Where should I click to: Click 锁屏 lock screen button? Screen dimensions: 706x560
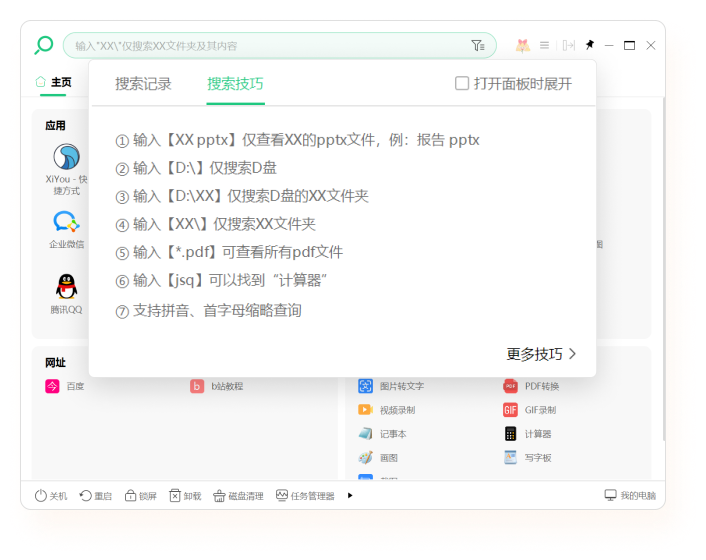140,496
